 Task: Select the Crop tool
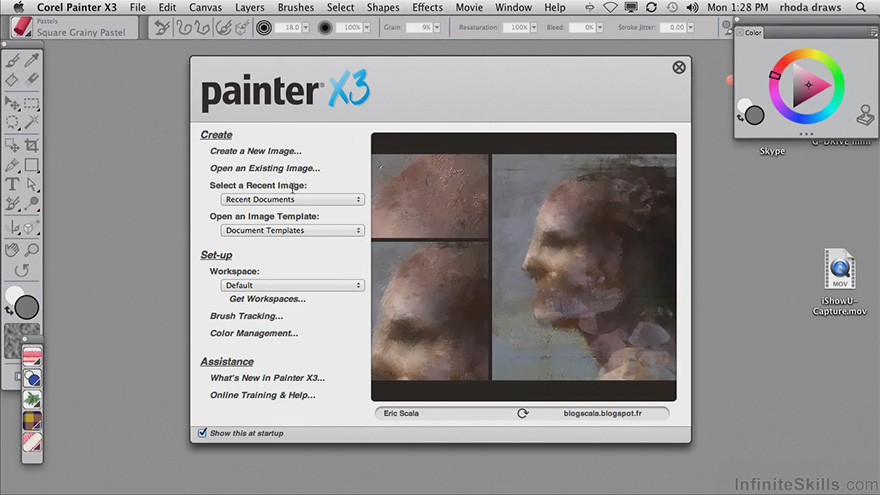[x=32, y=146]
